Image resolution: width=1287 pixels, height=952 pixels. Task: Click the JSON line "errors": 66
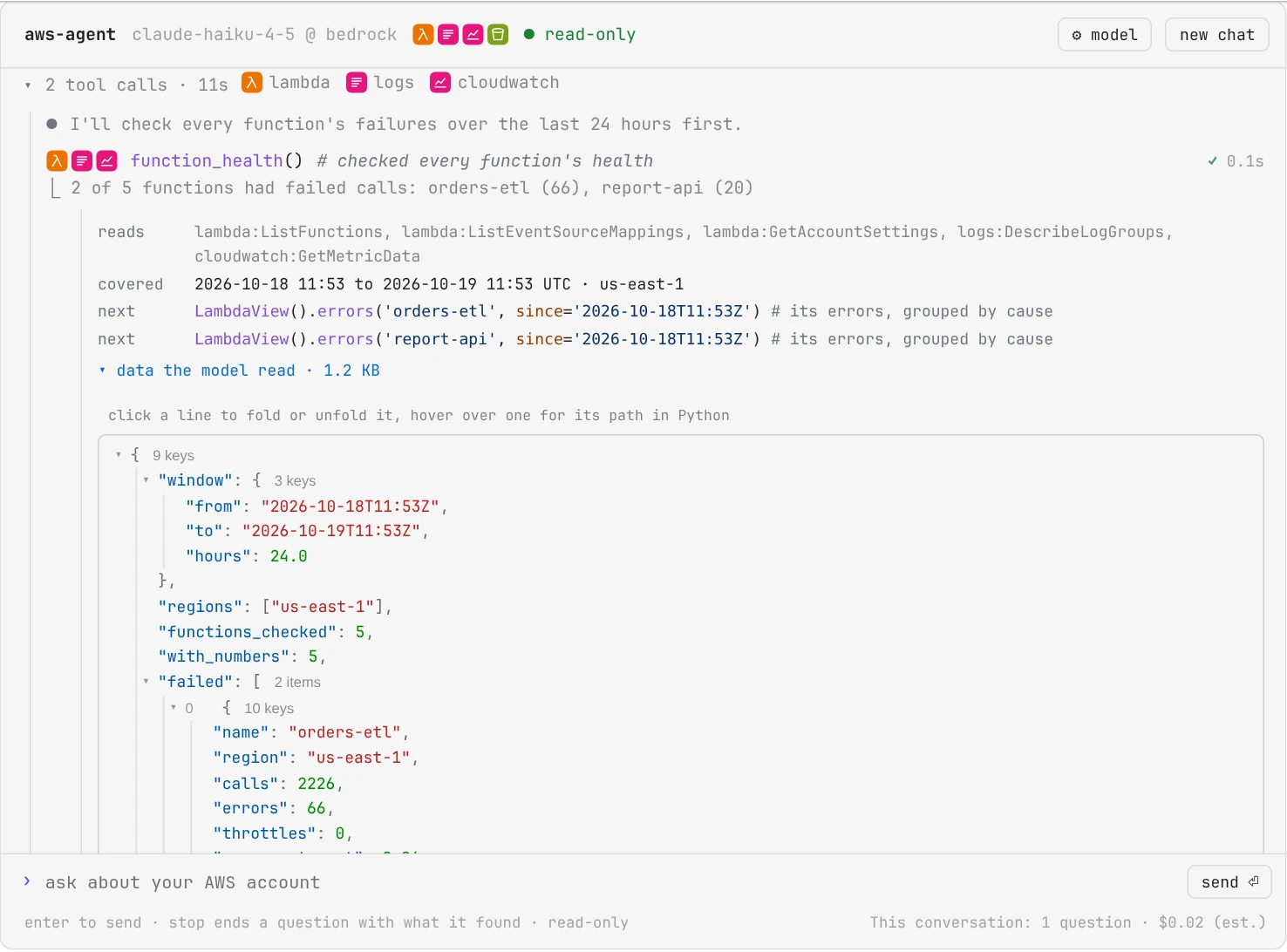pyautogui.click(x=274, y=808)
